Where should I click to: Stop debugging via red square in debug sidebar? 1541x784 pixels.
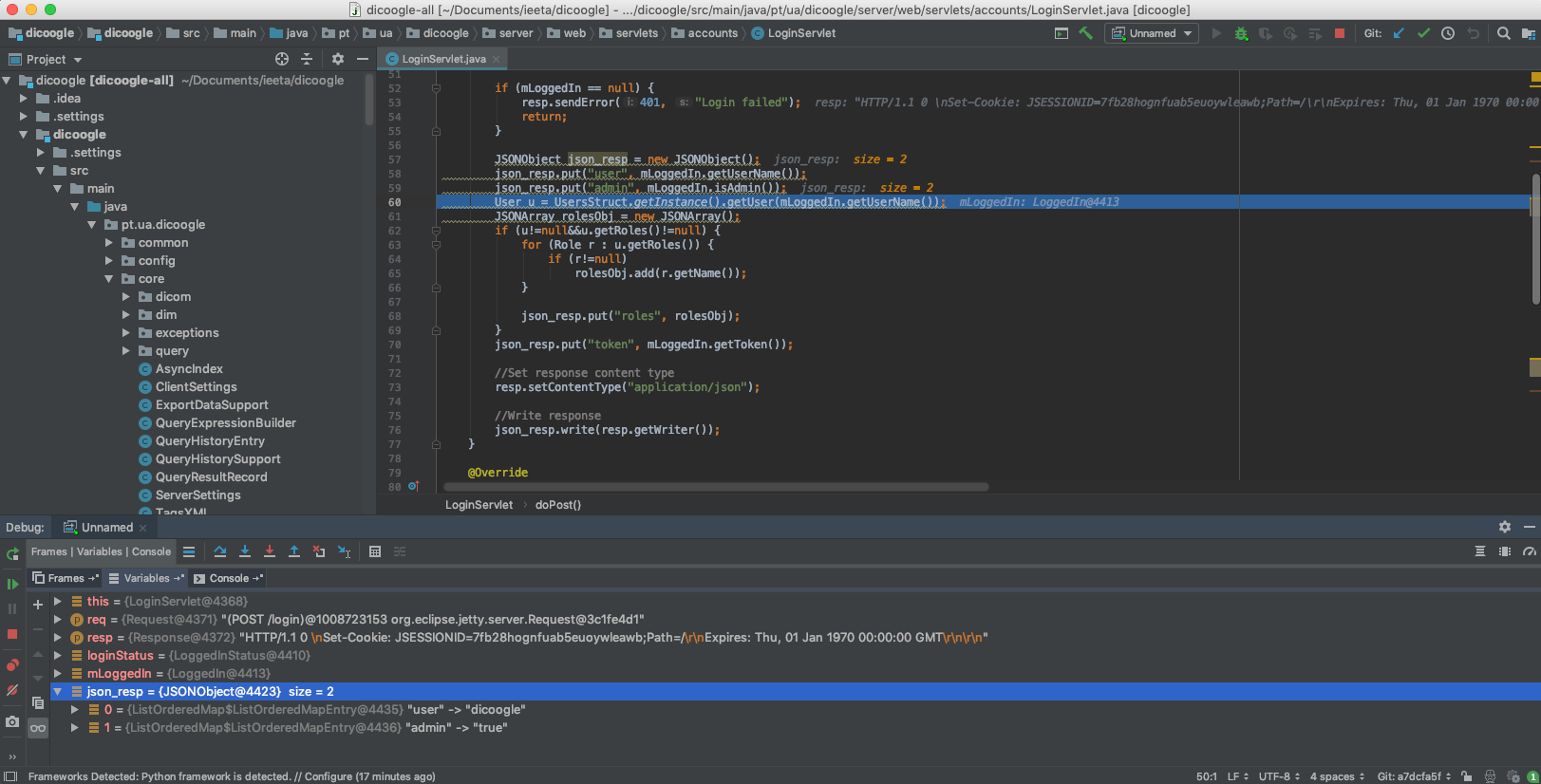pos(12,633)
